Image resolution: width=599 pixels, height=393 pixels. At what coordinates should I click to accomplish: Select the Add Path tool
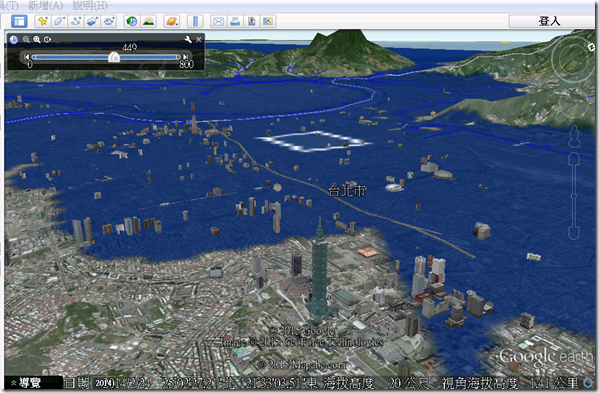(76, 21)
